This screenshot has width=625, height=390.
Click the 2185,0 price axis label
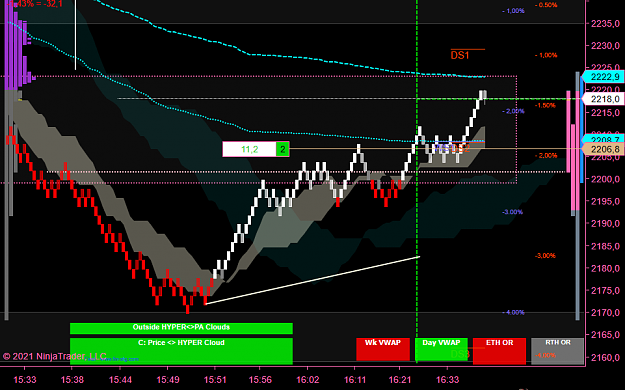605,246
